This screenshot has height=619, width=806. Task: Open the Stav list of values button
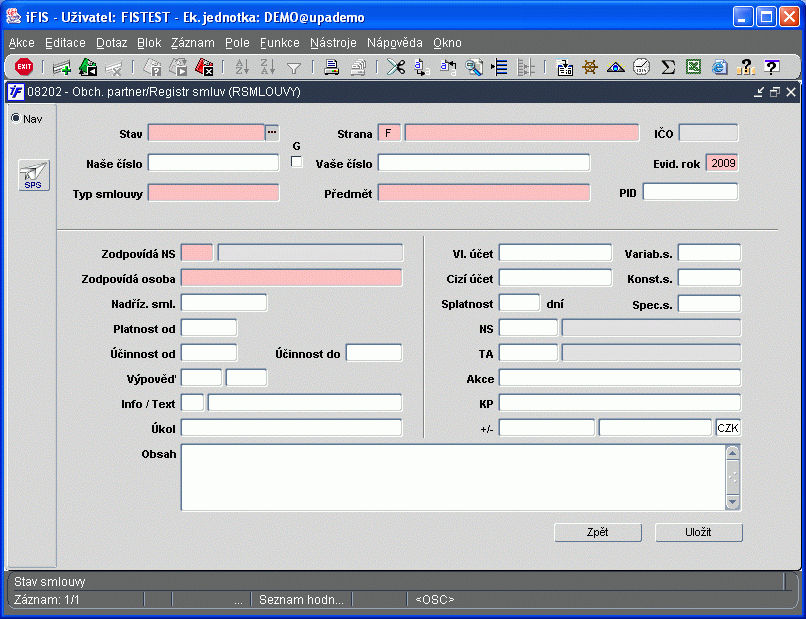pos(271,133)
